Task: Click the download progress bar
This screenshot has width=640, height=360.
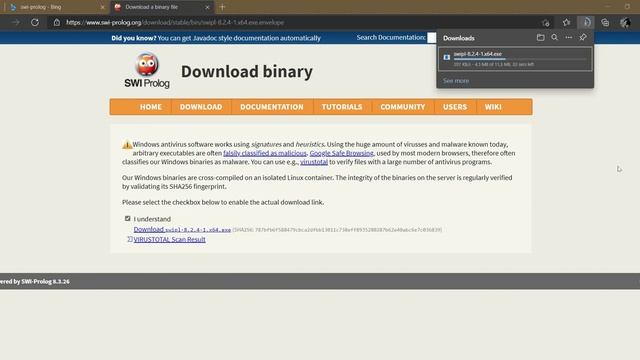Action: tap(520, 59)
